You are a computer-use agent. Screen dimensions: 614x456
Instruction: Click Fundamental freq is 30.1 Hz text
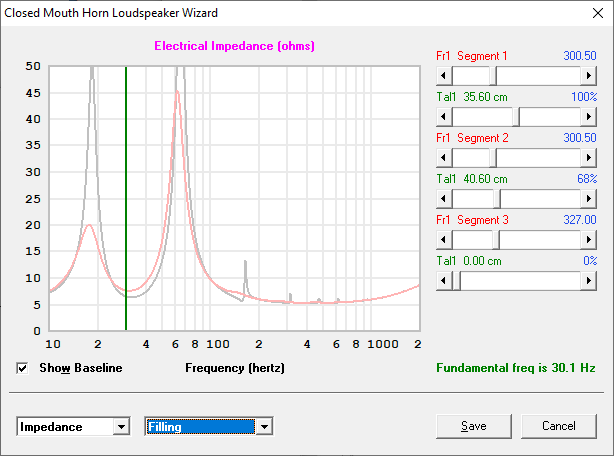pos(516,368)
